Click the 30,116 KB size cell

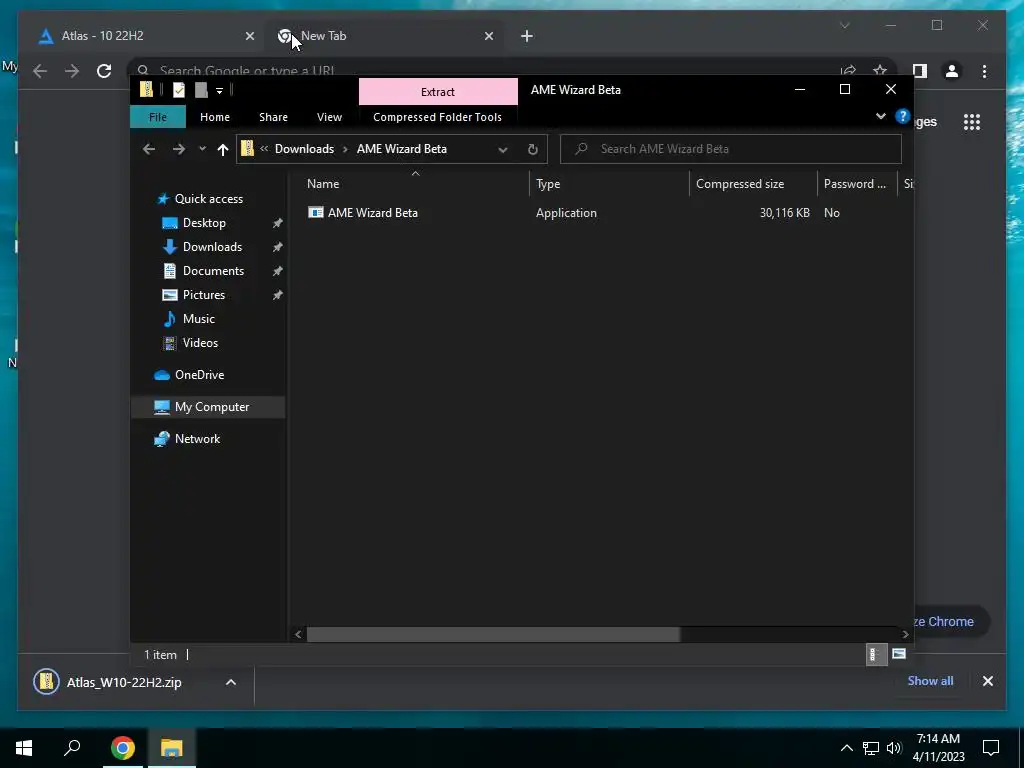click(784, 213)
